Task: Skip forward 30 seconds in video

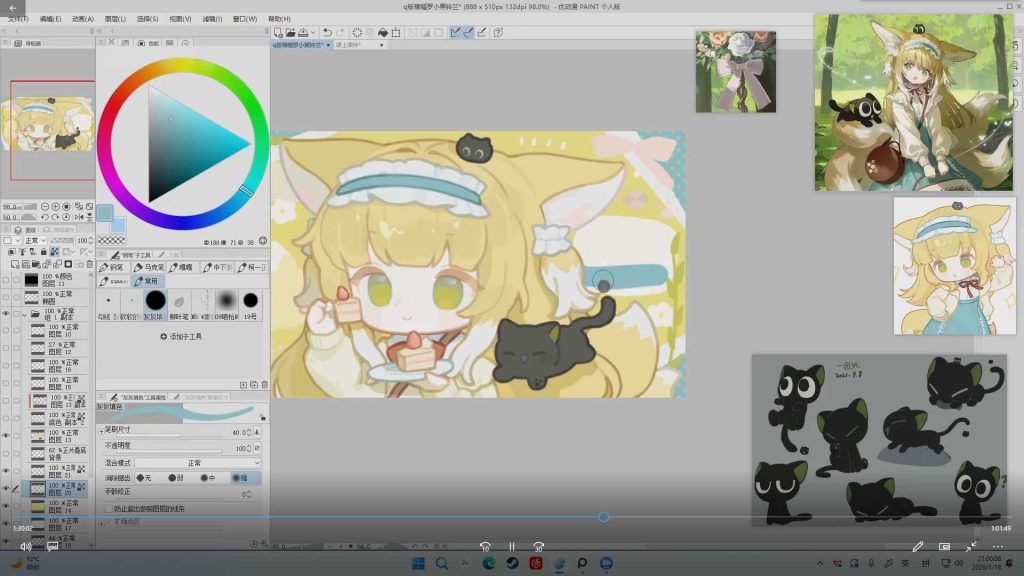Action: coord(538,547)
